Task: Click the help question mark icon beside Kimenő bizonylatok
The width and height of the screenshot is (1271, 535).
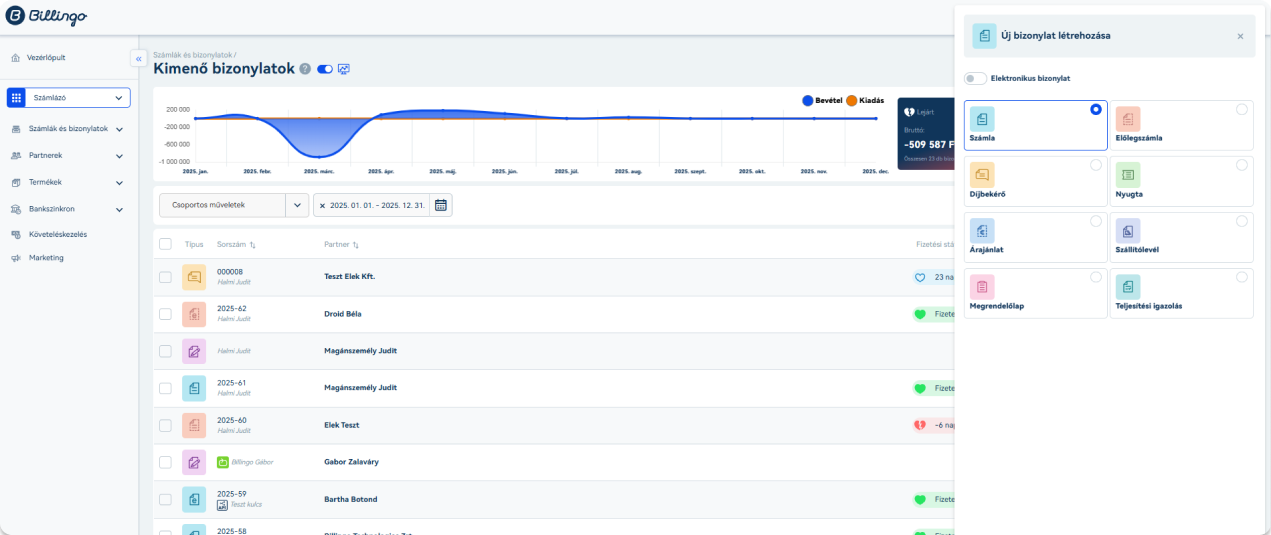Action: pos(305,69)
